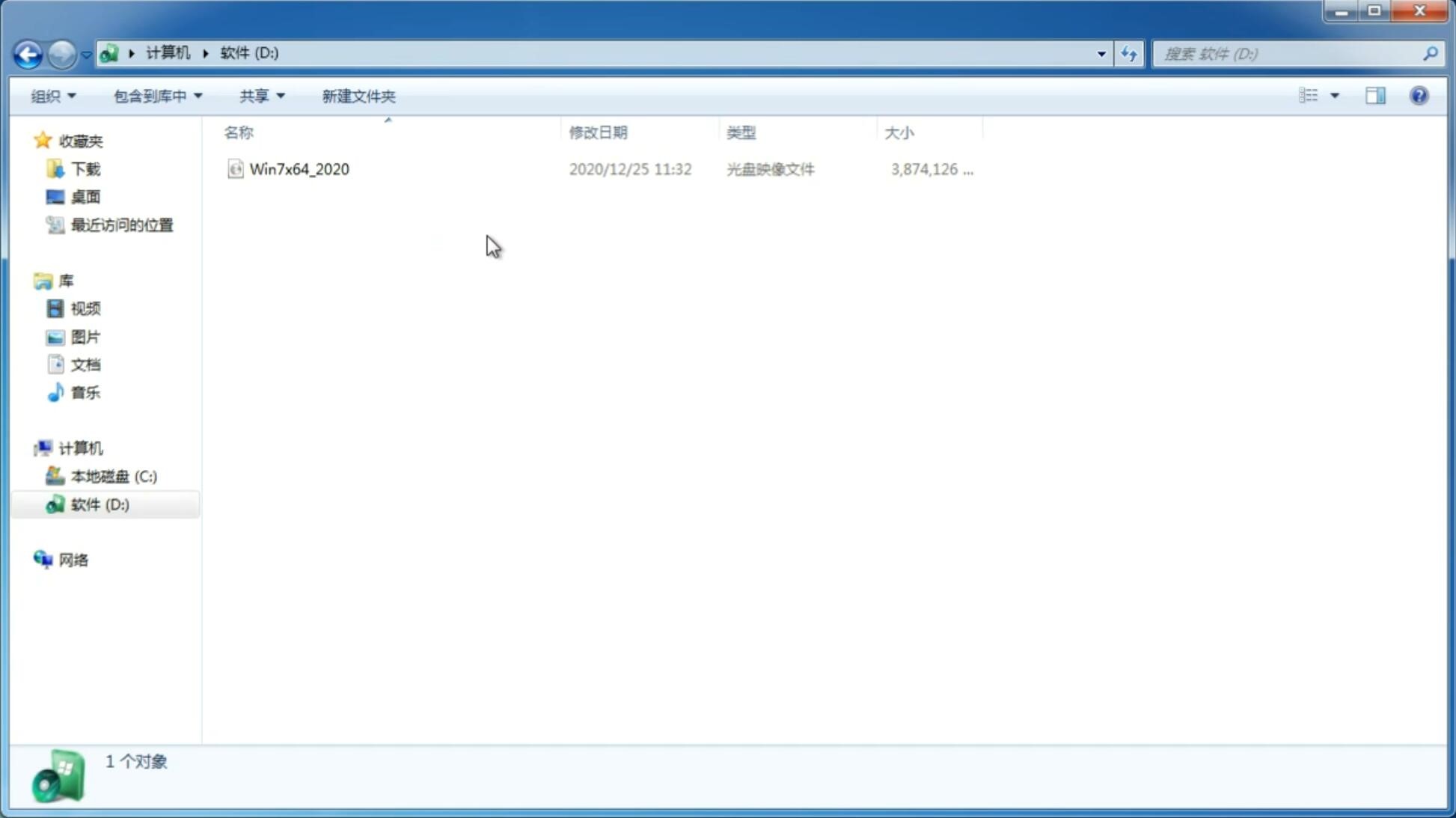
Task: Select 计算机 (Computer) tree item
Action: pyautogui.click(x=80, y=448)
